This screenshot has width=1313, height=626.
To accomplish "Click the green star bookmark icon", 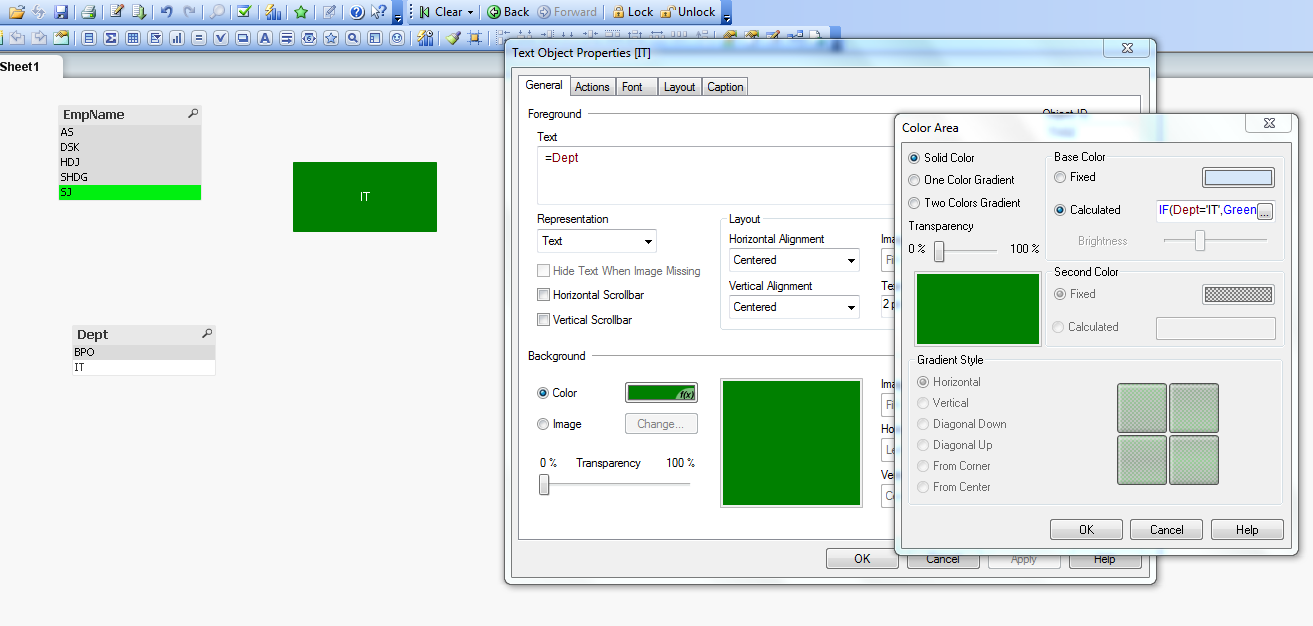I will click(x=300, y=12).
